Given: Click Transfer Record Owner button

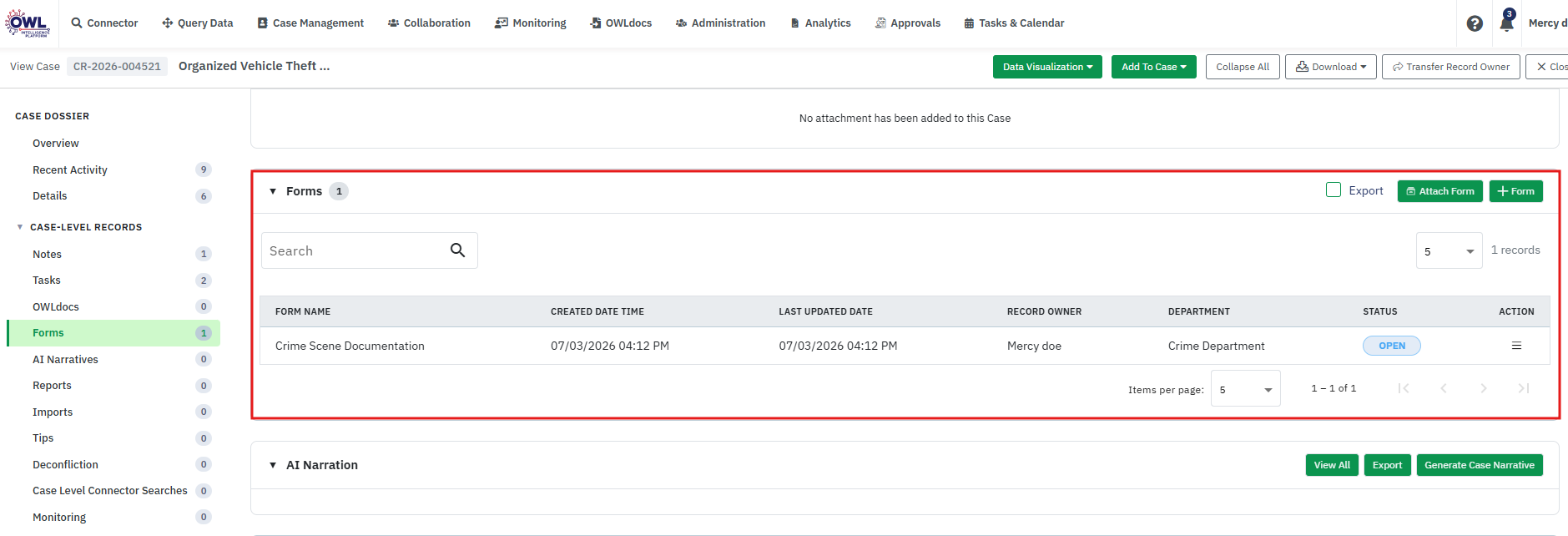Looking at the screenshot, I should (x=1450, y=67).
